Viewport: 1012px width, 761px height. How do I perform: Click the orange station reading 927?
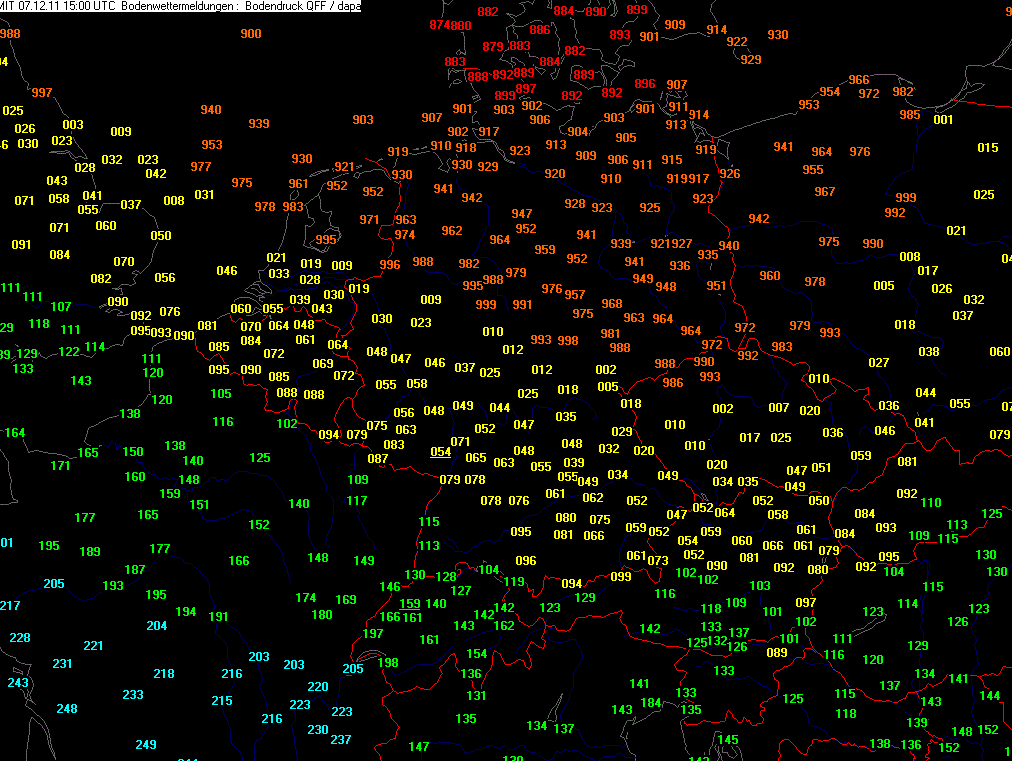(x=682, y=244)
